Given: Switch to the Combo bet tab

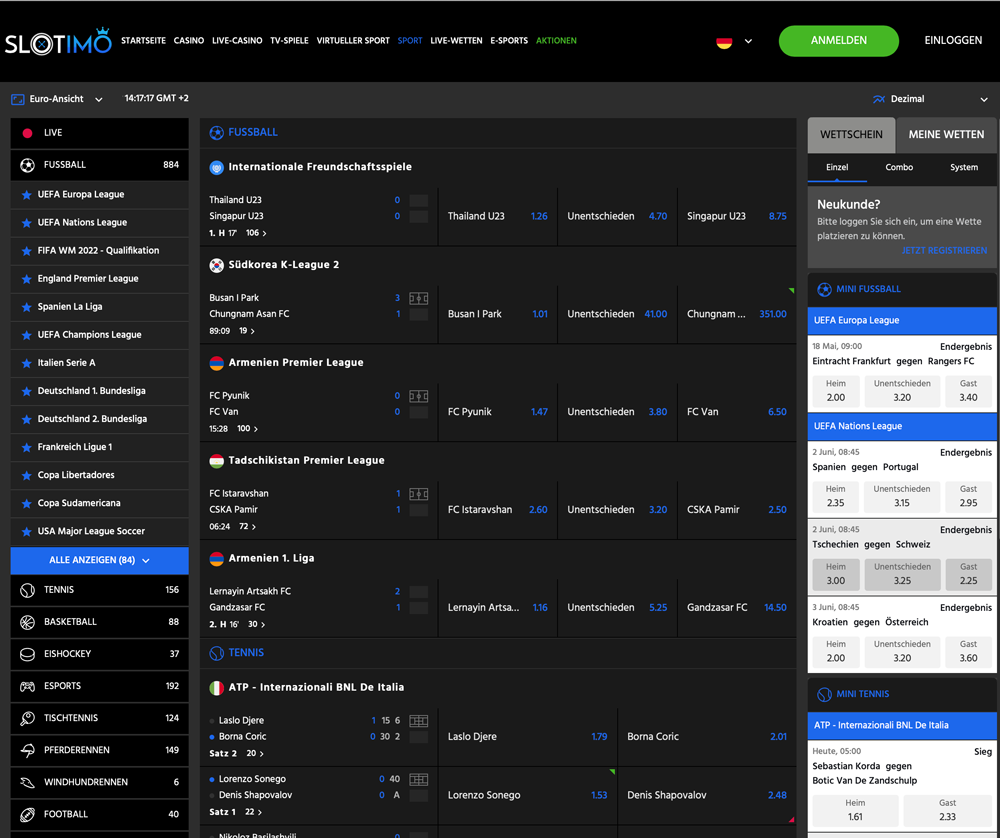Looking at the screenshot, I should coord(899,168).
